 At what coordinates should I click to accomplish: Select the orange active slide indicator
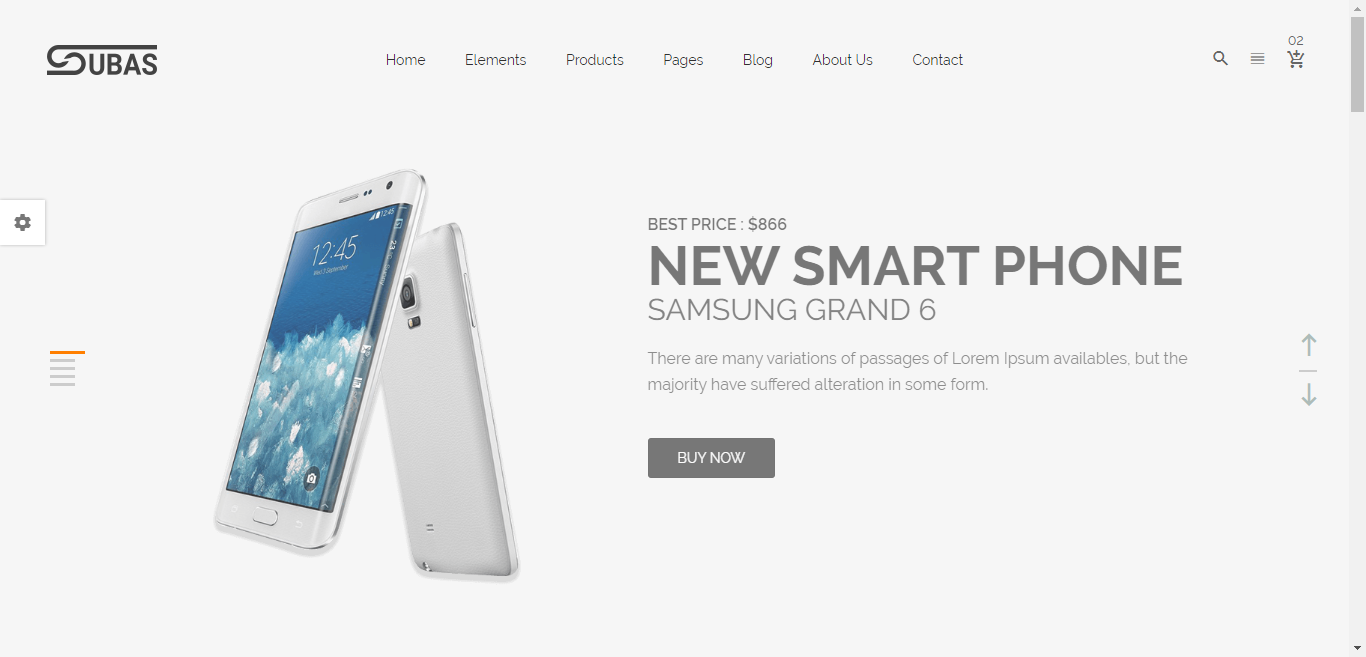click(x=67, y=352)
